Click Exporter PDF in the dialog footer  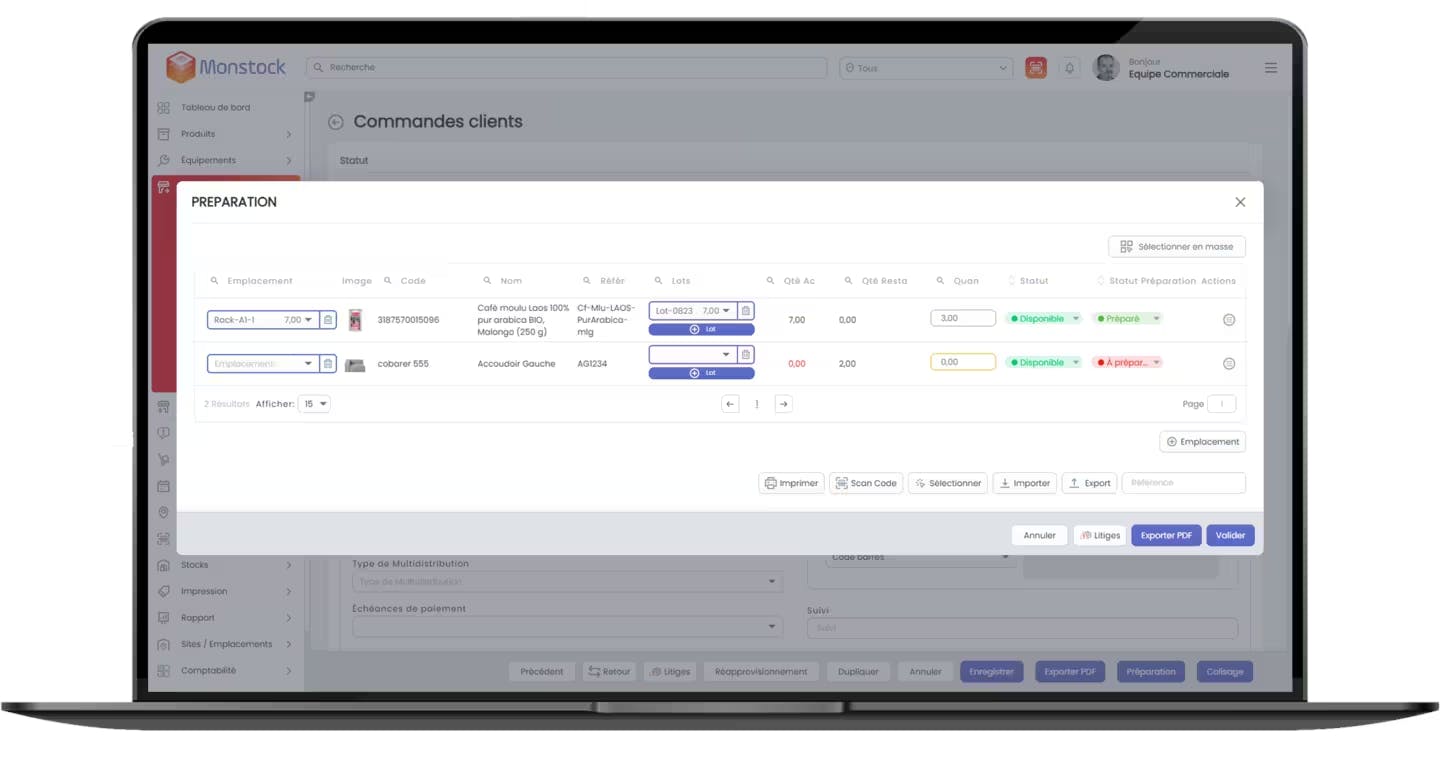coord(1166,536)
